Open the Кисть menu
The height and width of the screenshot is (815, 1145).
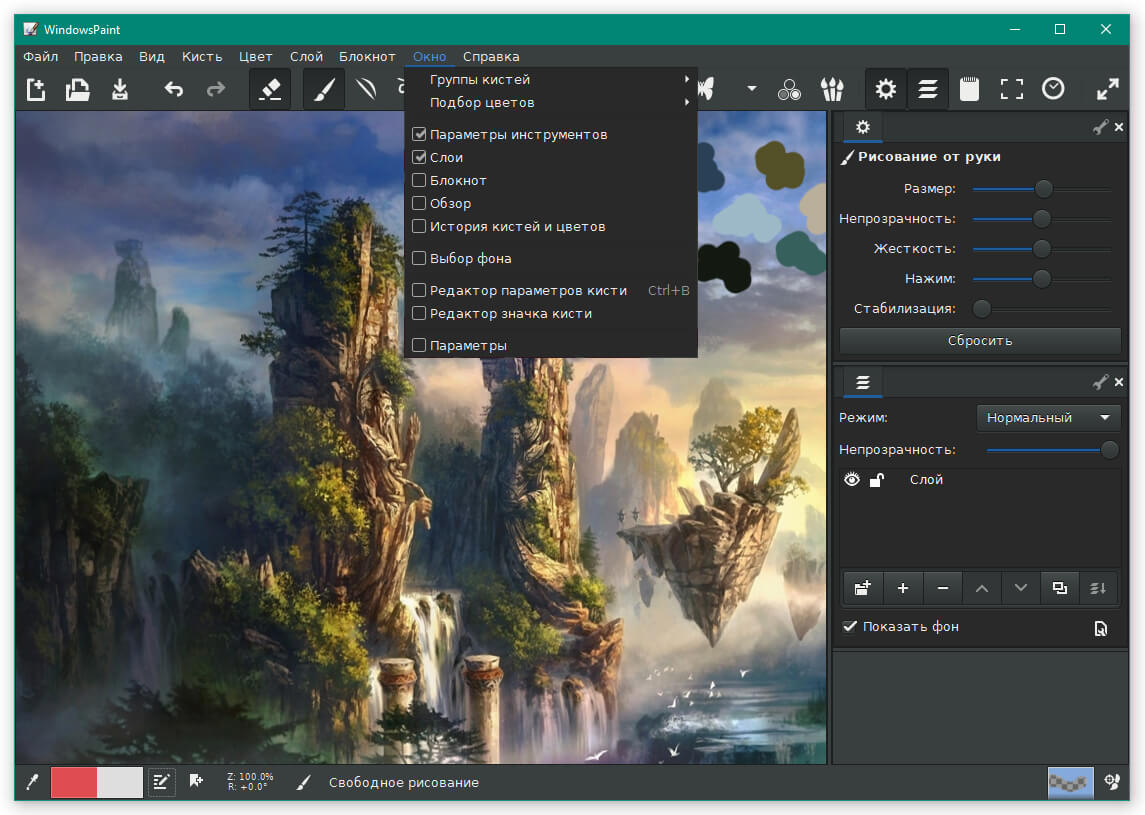pos(202,56)
